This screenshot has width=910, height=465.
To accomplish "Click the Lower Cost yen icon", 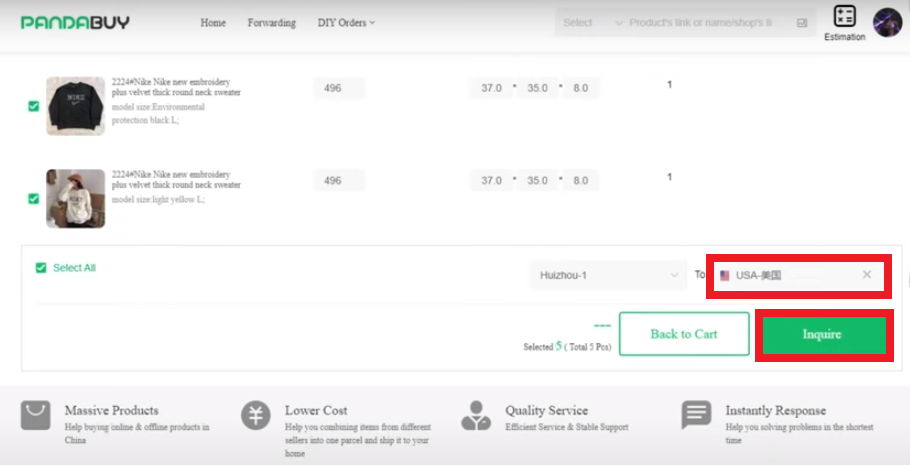I will coord(256,415).
